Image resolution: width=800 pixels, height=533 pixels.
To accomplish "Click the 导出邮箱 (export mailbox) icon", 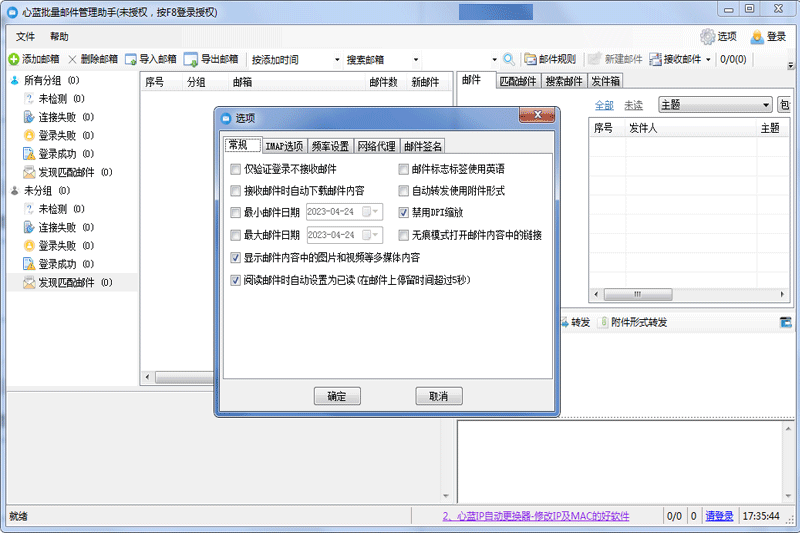I will 190,59.
